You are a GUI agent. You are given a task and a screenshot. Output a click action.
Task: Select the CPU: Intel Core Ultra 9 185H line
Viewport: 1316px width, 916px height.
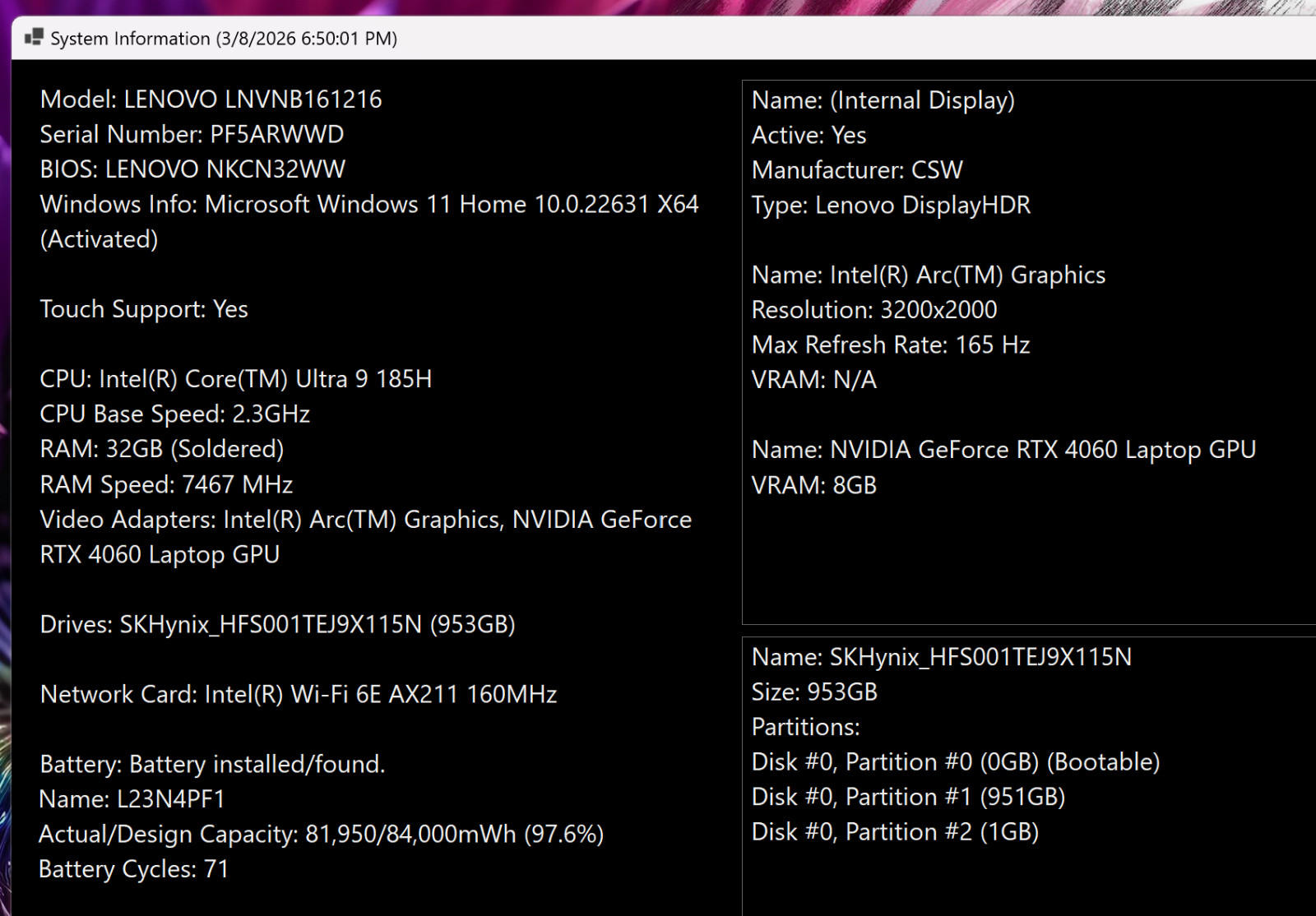[x=236, y=379]
